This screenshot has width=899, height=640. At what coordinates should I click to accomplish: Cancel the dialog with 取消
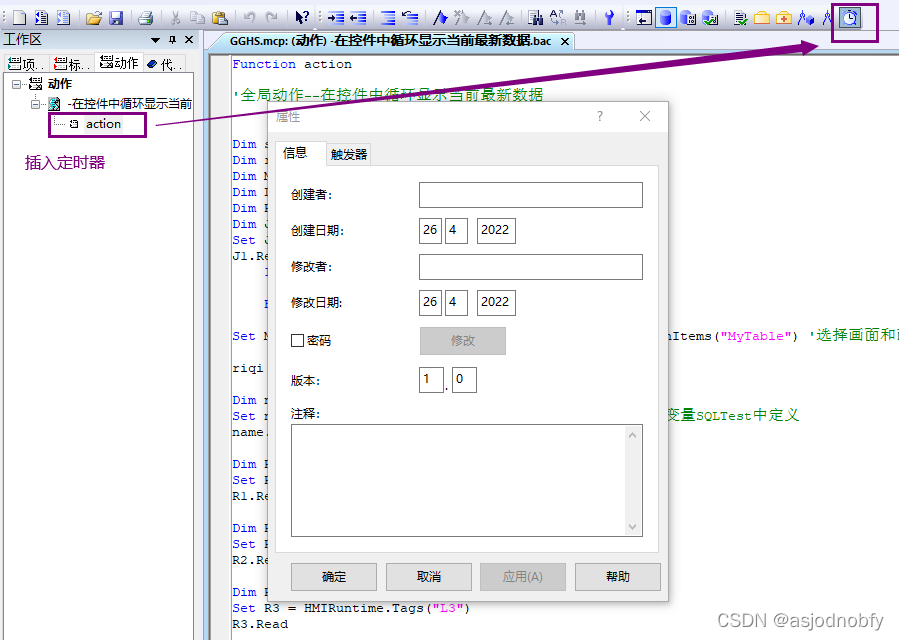click(429, 577)
